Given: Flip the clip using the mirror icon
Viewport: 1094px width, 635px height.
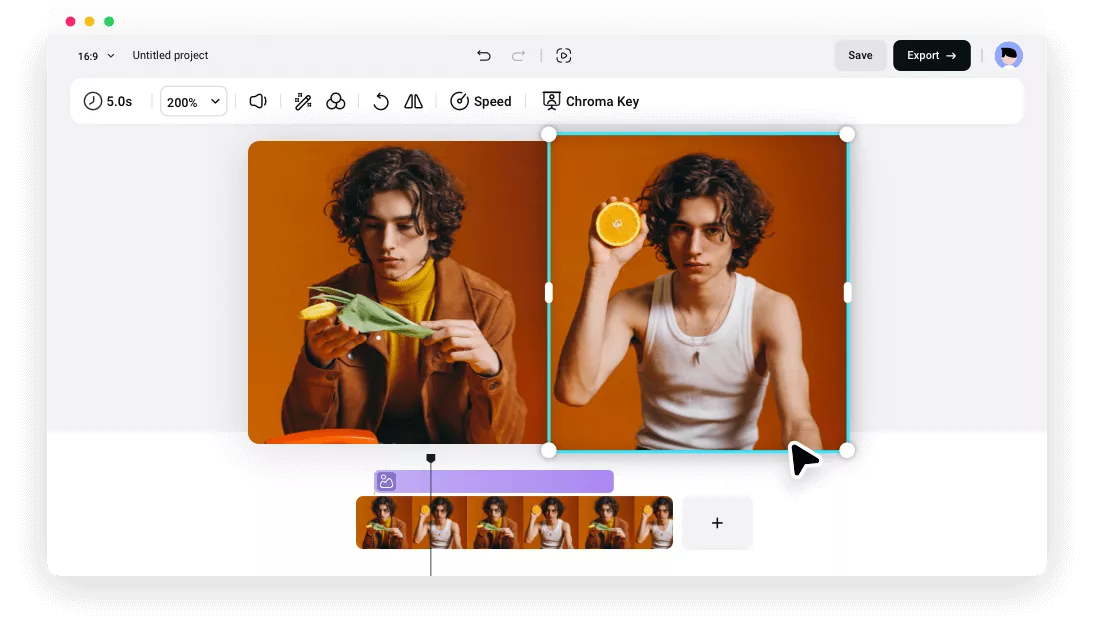Looking at the screenshot, I should coord(413,101).
